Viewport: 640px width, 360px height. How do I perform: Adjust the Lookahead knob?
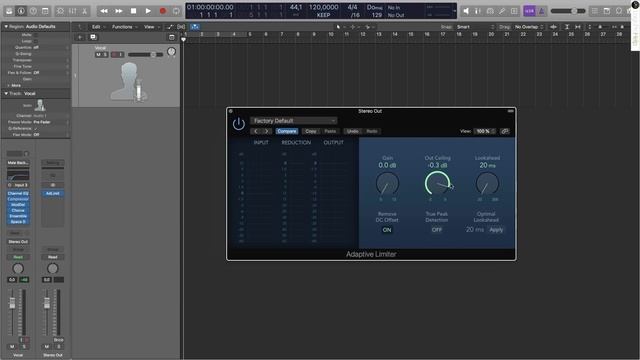pyautogui.click(x=487, y=184)
